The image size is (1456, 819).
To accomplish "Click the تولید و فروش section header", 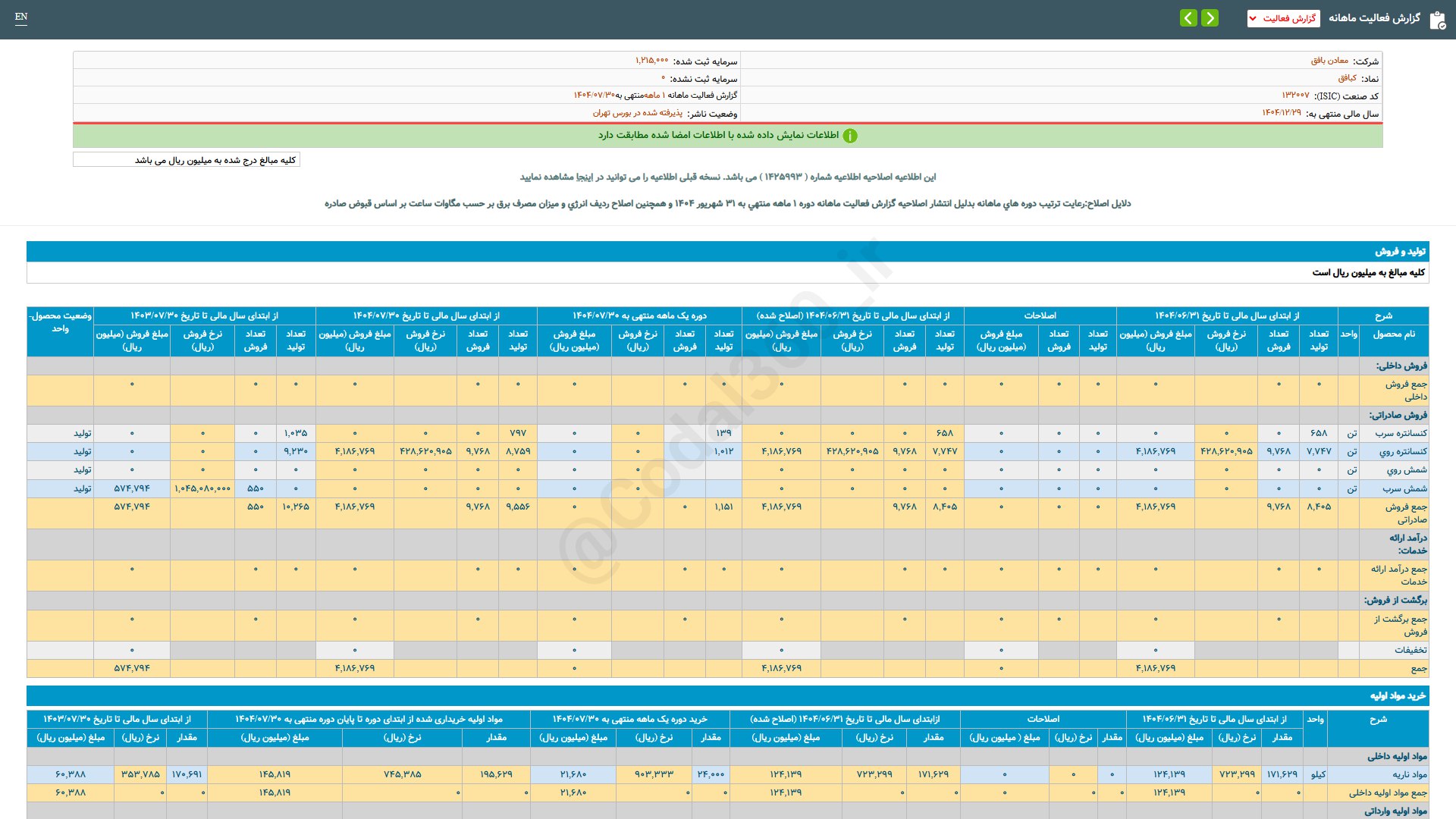I will pyautogui.click(x=1400, y=251).
